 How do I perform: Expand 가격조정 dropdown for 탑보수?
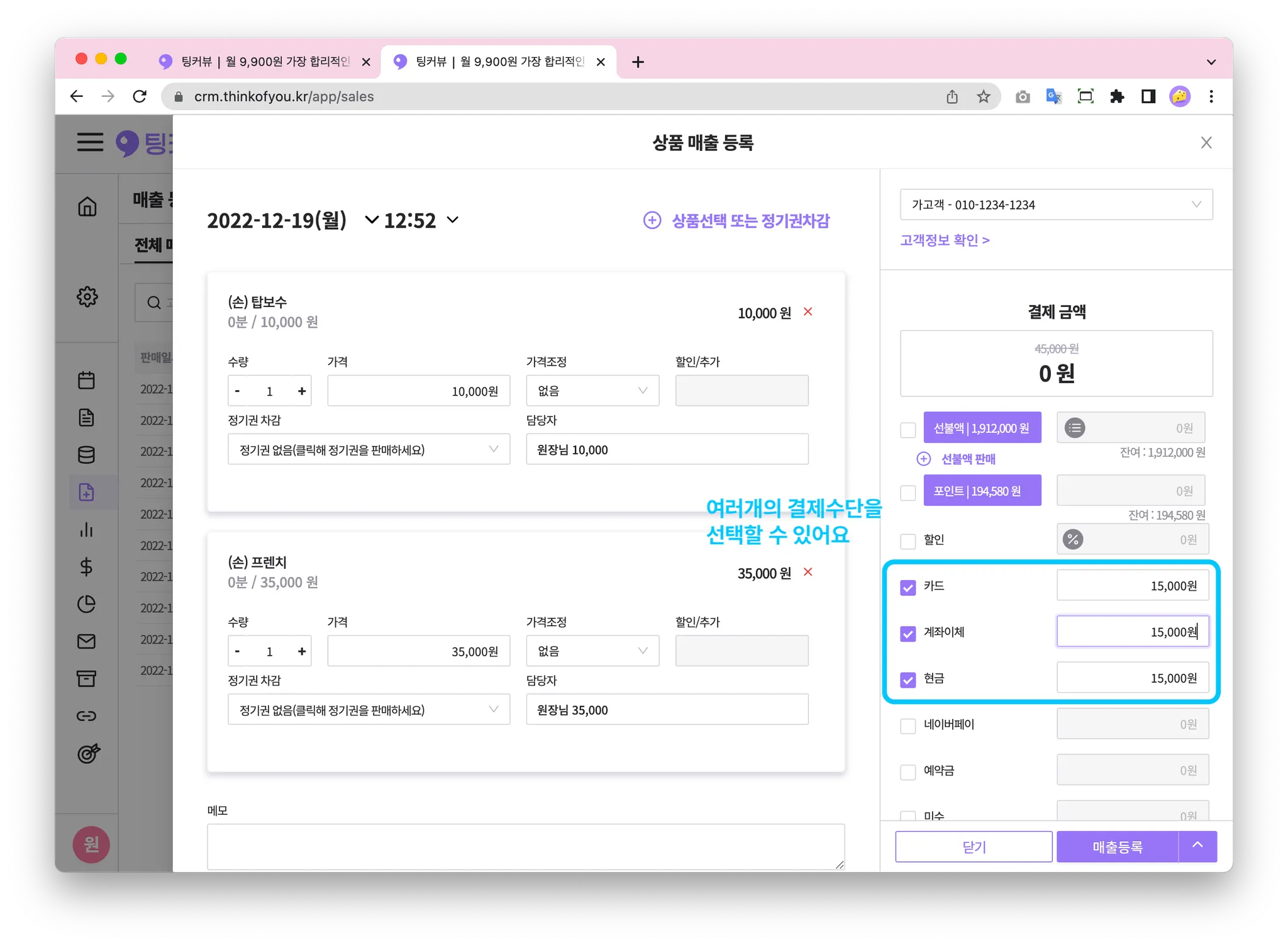pyautogui.click(x=592, y=391)
